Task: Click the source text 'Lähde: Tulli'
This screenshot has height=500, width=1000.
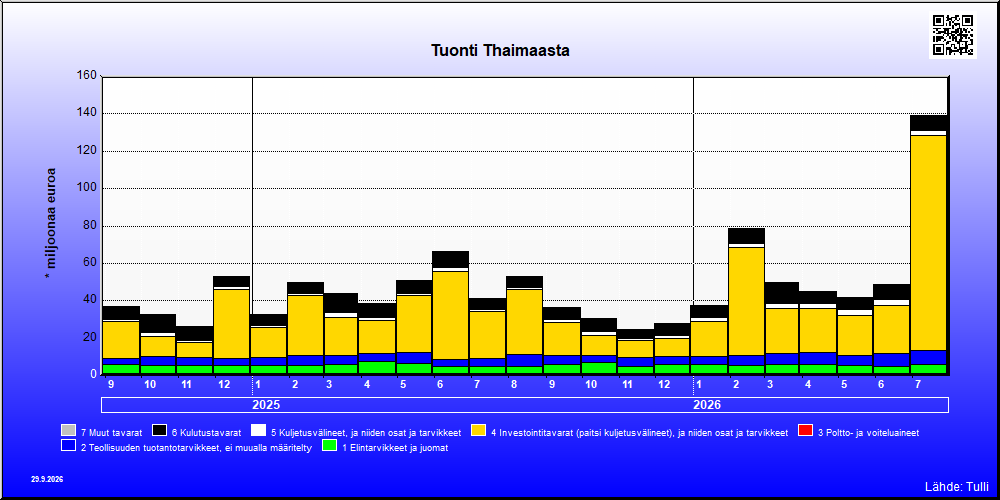Action: coord(957,487)
